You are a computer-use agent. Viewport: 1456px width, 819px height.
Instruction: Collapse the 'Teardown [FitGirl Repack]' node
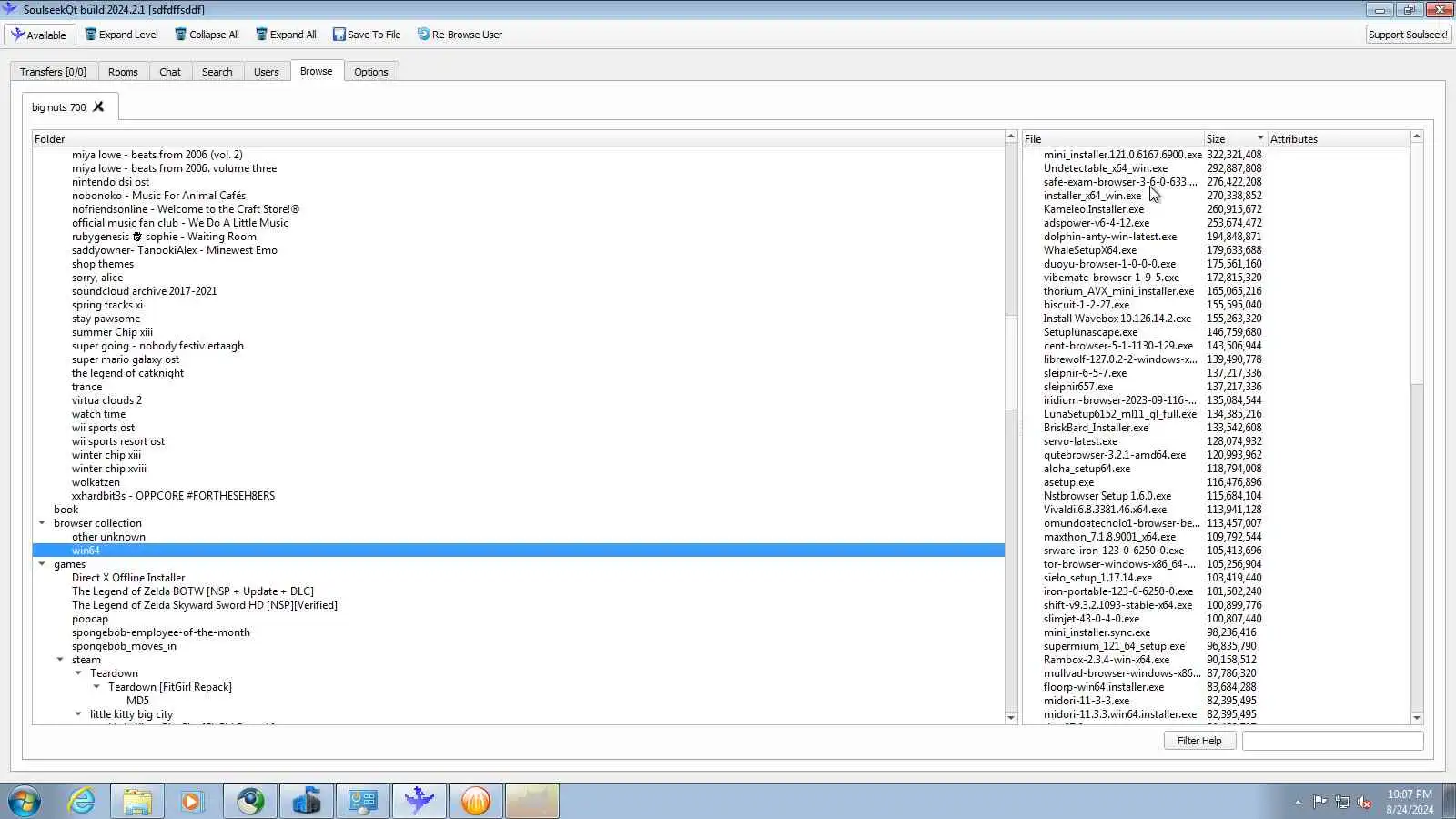pos(96,687)
